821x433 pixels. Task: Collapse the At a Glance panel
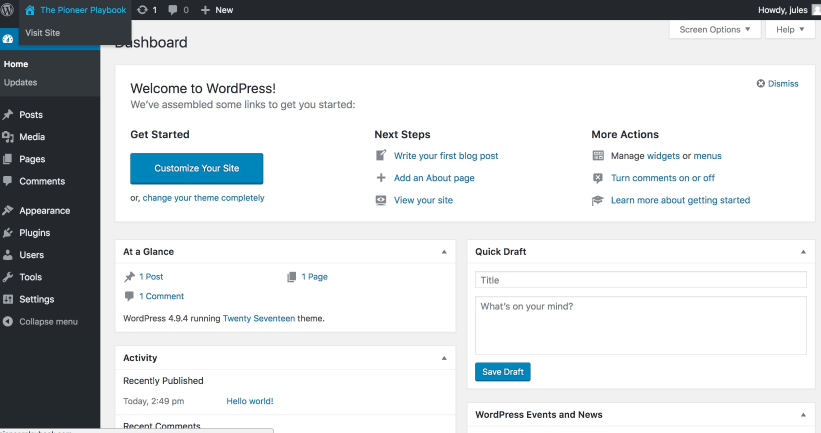(x=444, y=252)
